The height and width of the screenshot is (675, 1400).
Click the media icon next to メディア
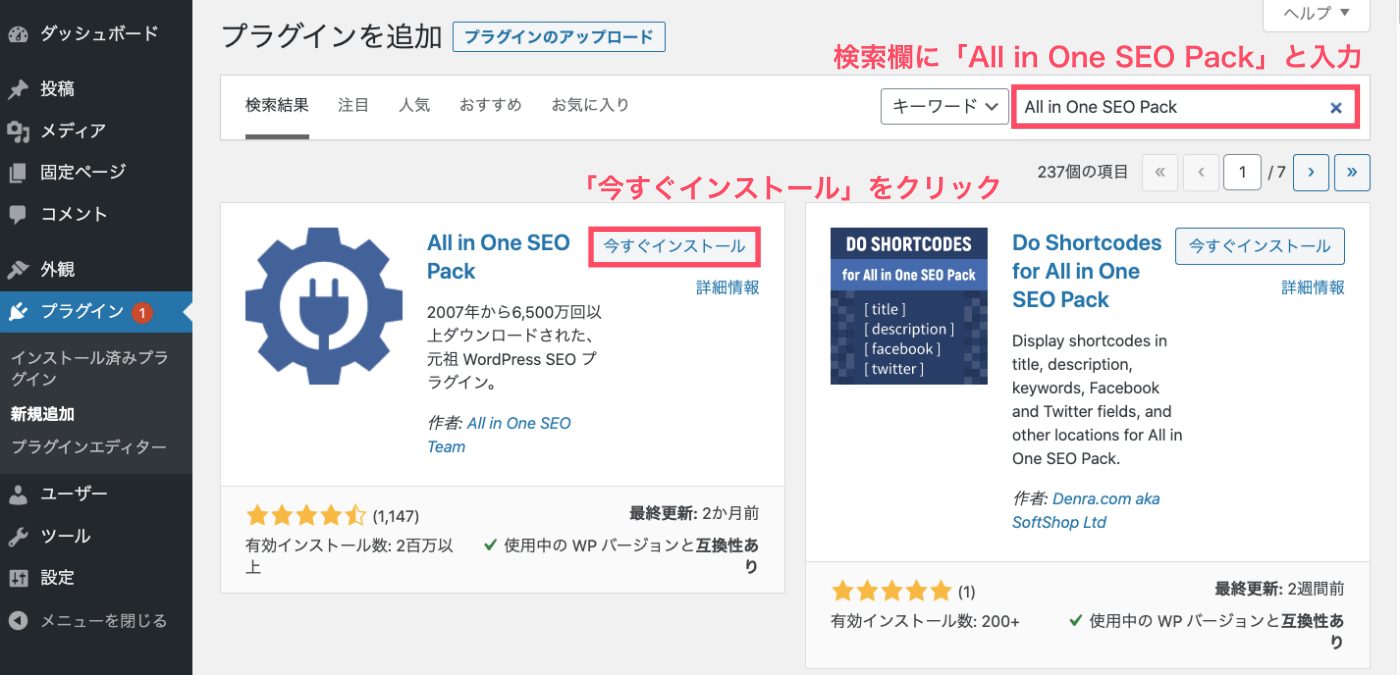pos(18,131)
